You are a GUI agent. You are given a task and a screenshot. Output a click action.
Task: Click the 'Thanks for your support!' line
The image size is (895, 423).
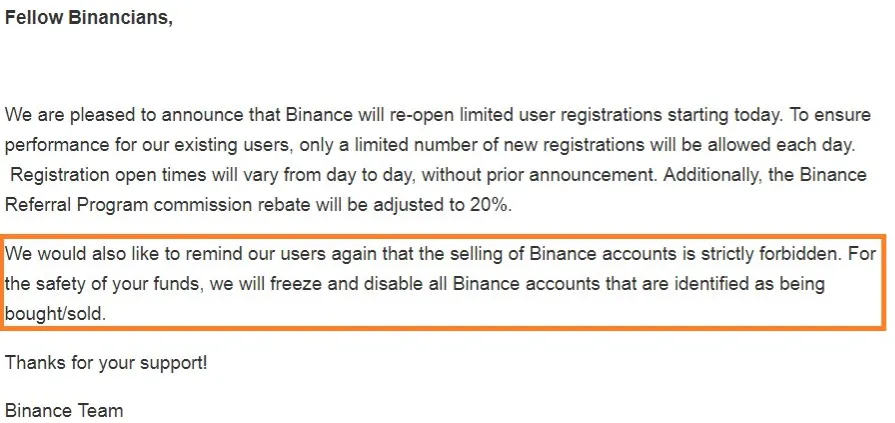point(106,362)
